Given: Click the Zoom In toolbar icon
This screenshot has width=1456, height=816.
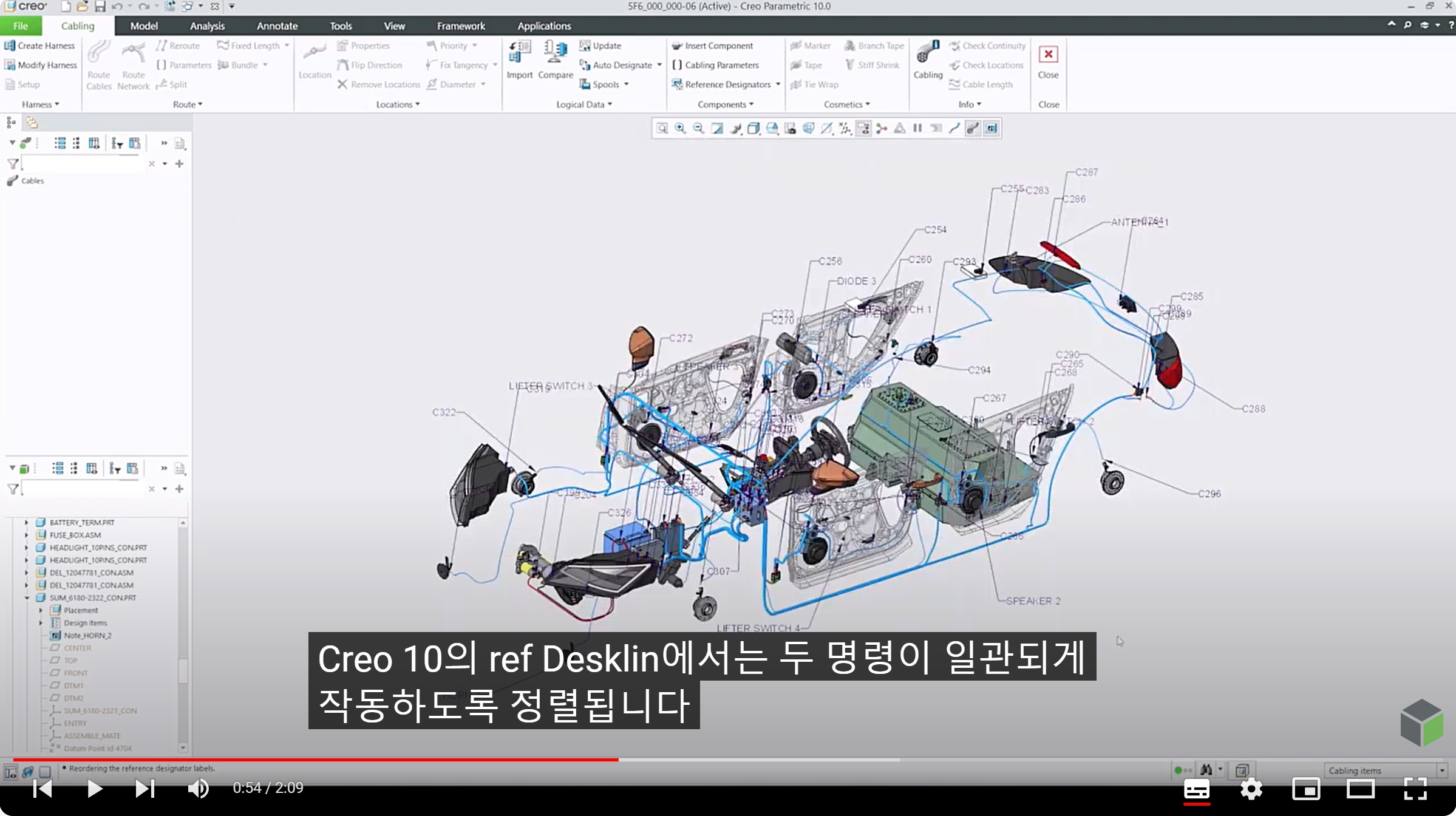Looking at the screenshot, I should [x=680, y=128].
